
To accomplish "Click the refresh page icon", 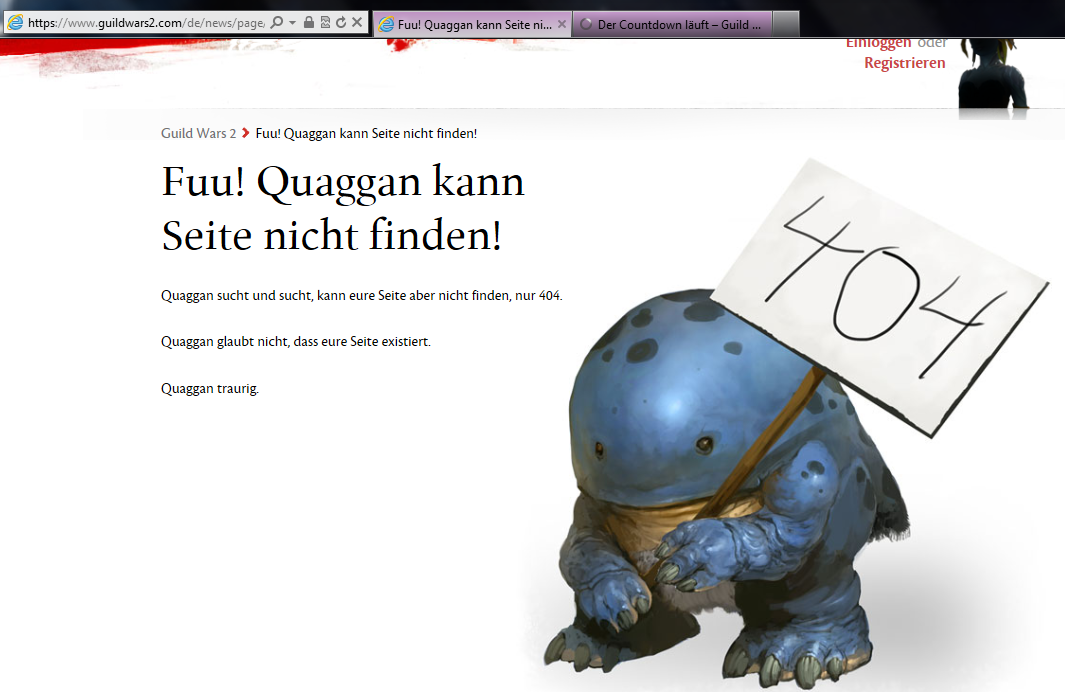I will pos(341,22).
